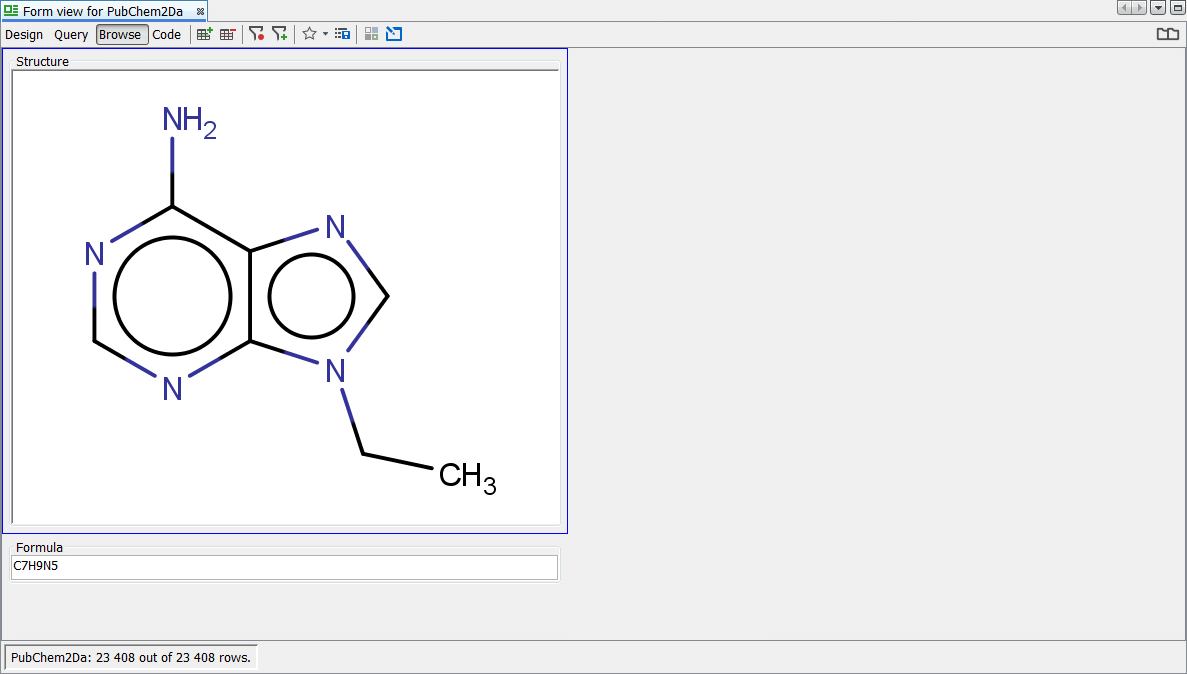This screenshot has height=674, width=1187.
Task: Click the delete row icon with red minus
Action: tap(228, 34)
